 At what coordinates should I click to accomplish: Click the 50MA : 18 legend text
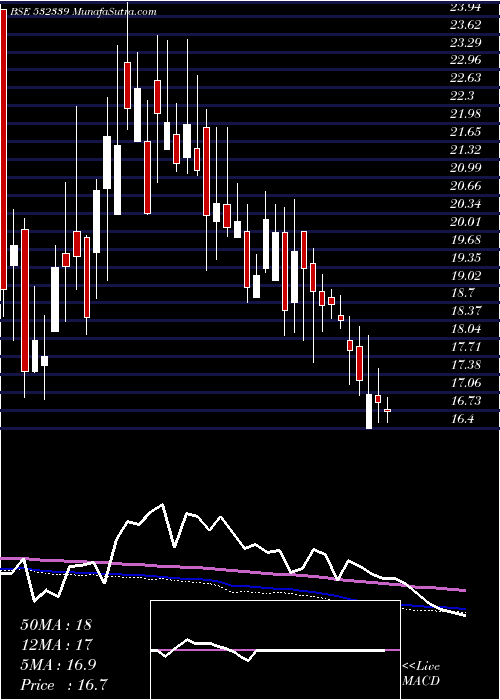pos(56,625)
